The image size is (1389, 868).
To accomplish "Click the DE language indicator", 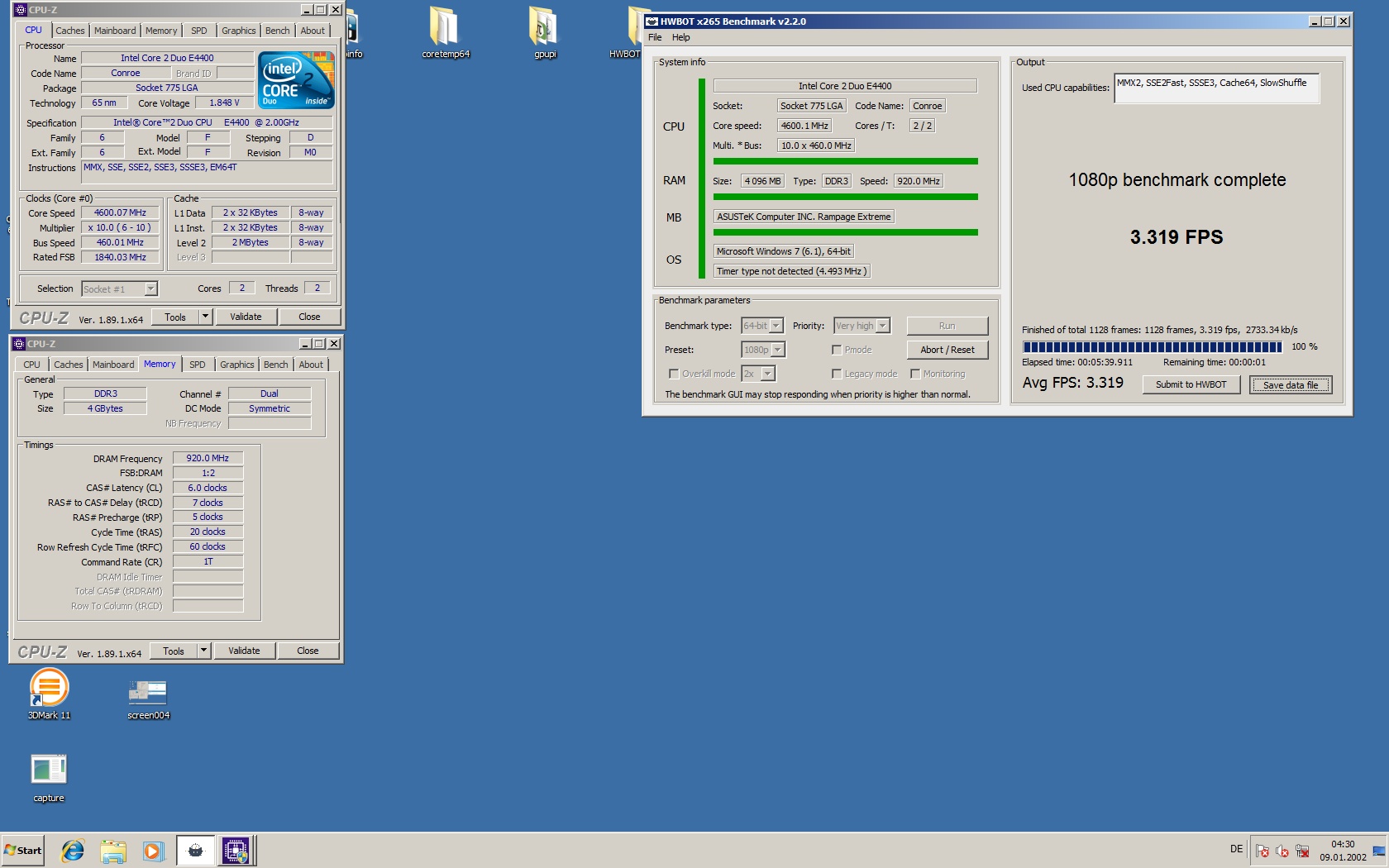I will pyautogui.click(x=1236, y=849).
